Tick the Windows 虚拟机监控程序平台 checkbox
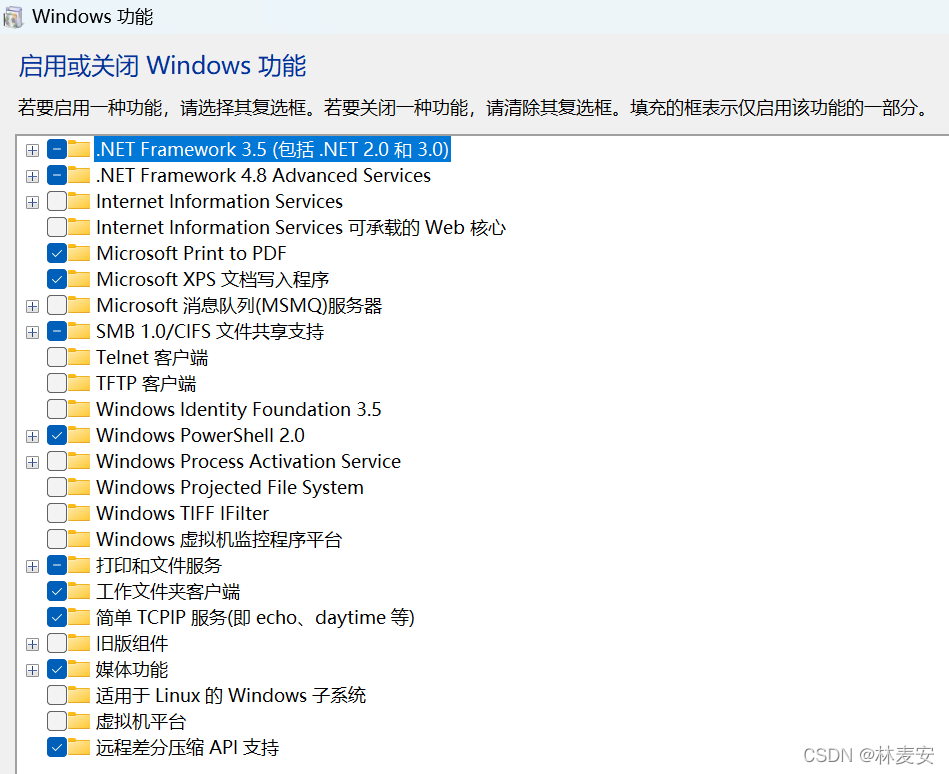 pyautogui.click(x=56, y=540)
